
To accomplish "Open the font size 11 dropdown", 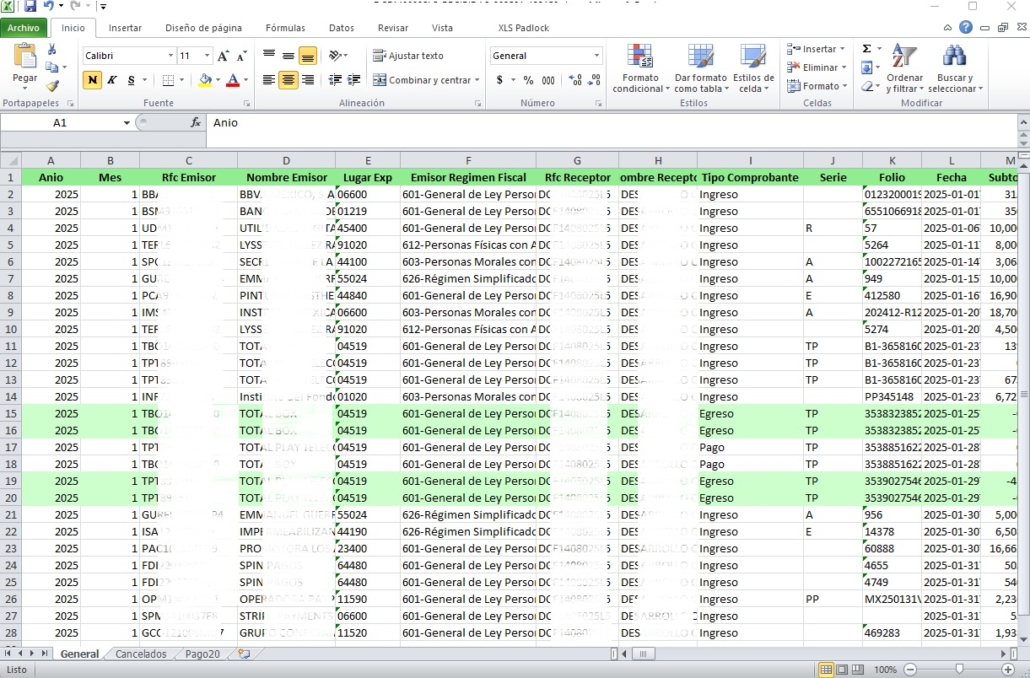I will click(207, 56).
